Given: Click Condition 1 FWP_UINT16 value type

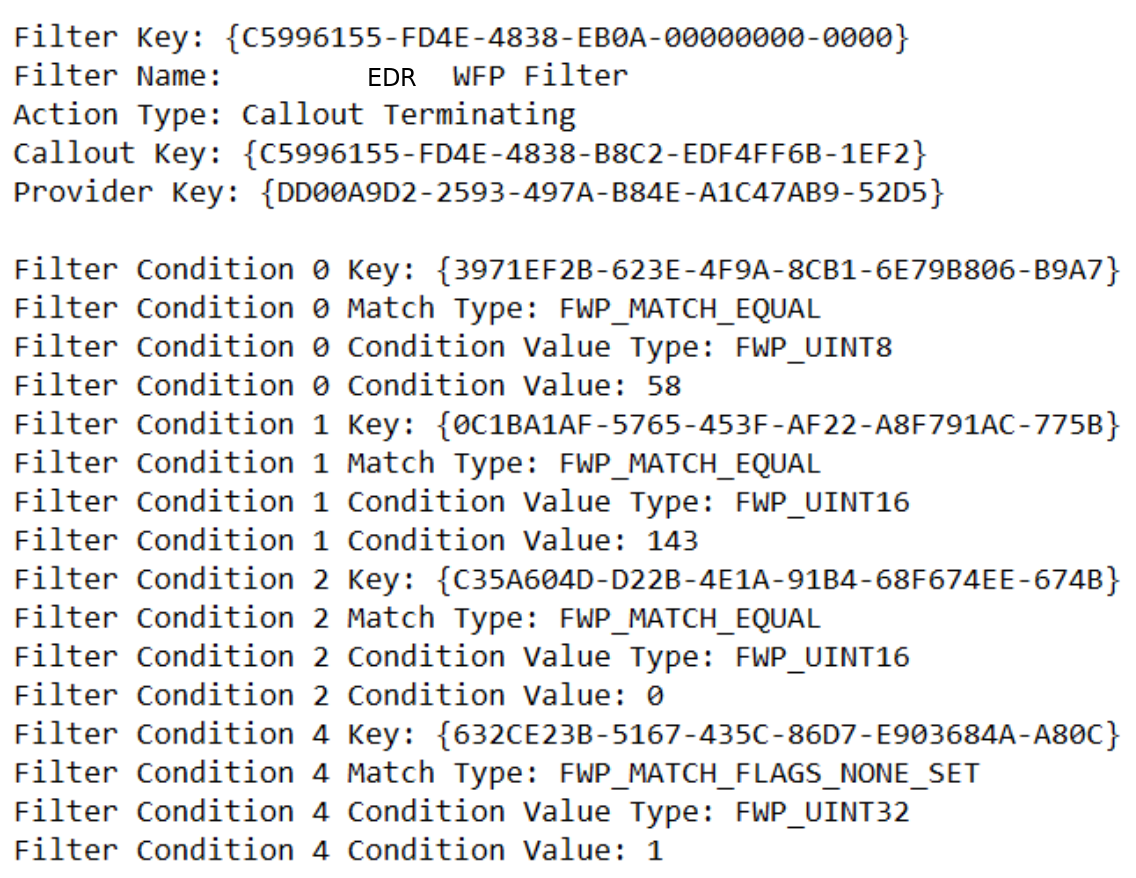Looking at the screenshot, I should [822, 502].
